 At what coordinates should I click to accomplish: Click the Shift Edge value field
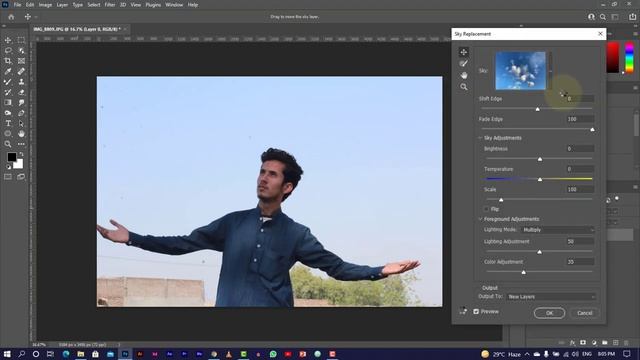click(x=580, y=99)
